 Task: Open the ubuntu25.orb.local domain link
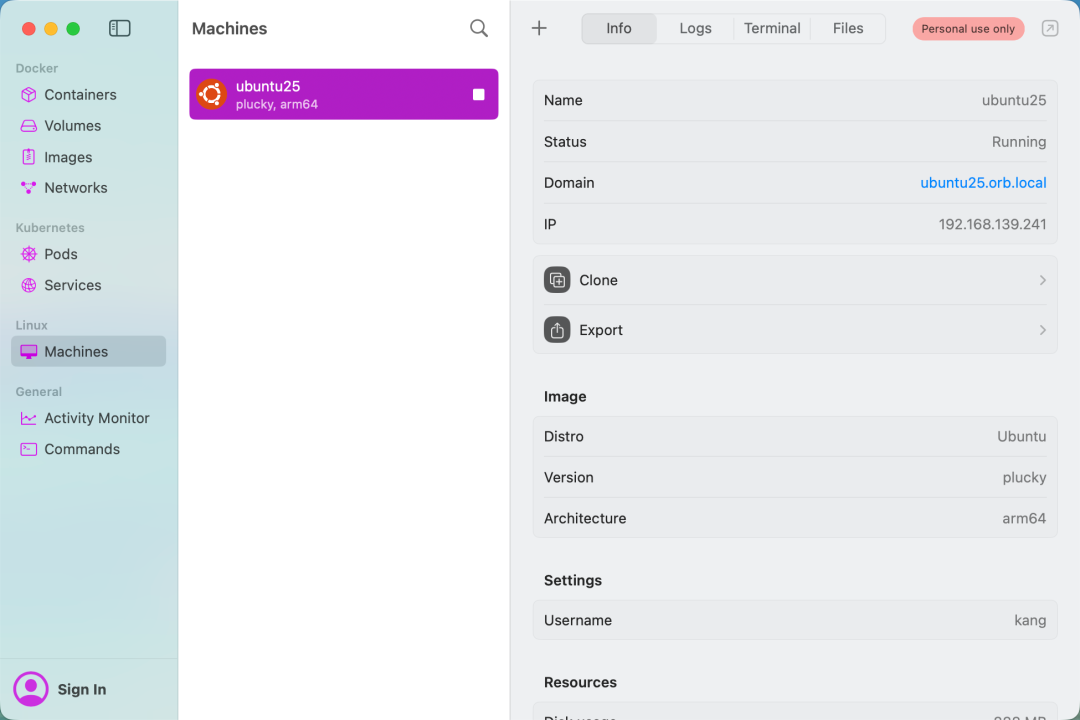(x=983, y=183)
